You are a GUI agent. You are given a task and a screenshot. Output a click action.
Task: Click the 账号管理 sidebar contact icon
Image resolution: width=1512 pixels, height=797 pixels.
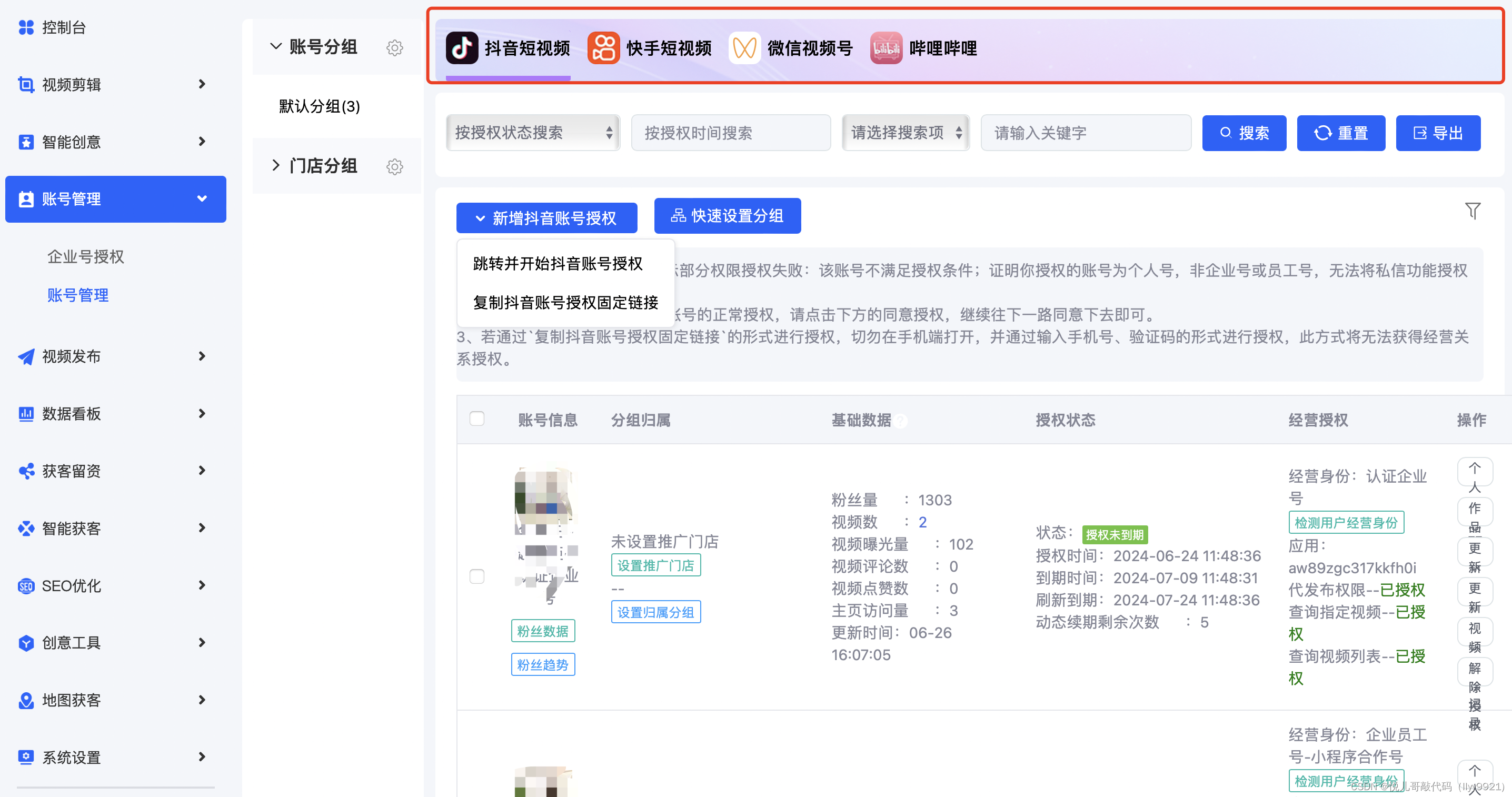tap(26, 199)
